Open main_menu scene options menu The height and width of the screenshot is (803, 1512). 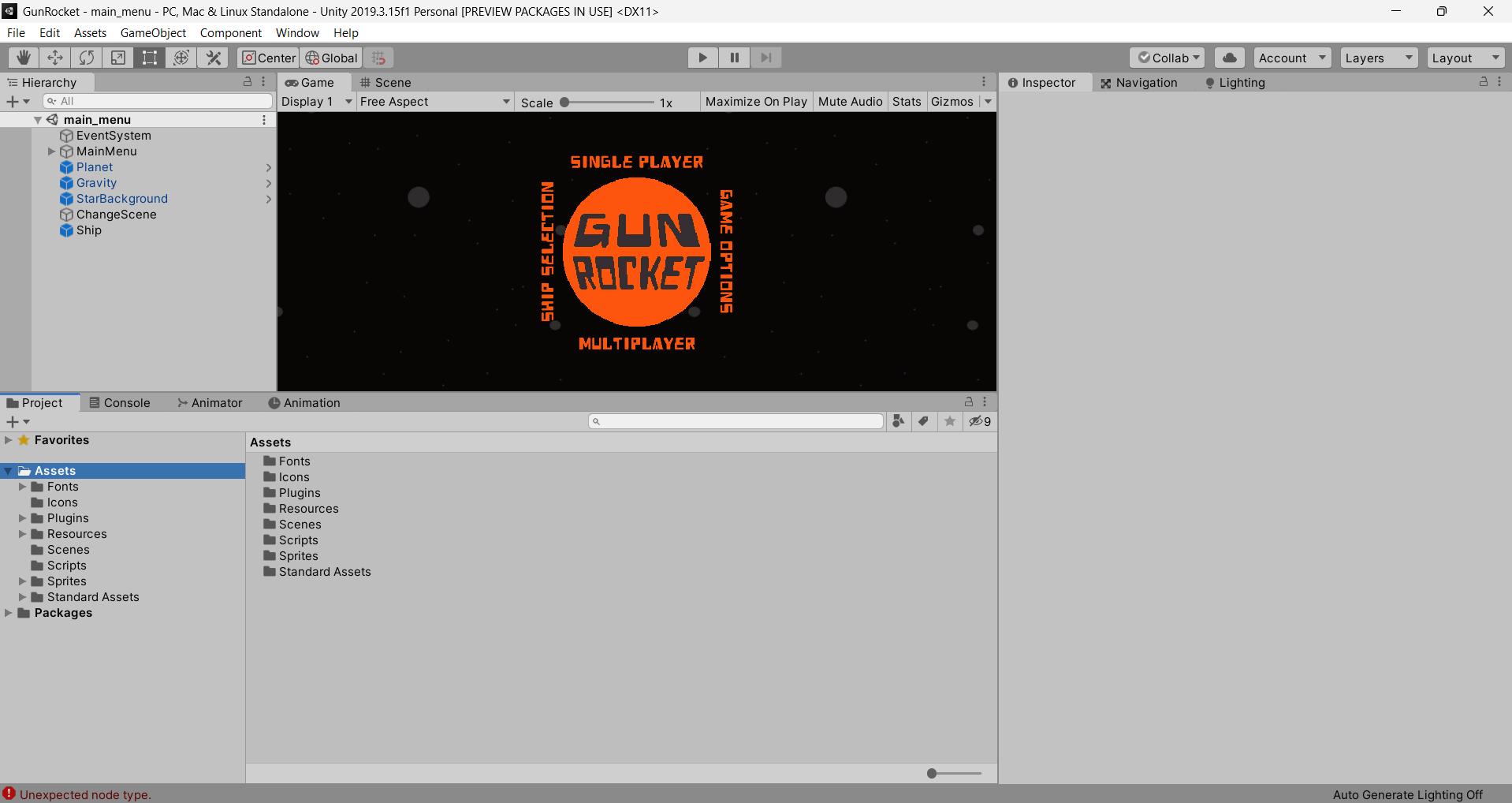264,120
